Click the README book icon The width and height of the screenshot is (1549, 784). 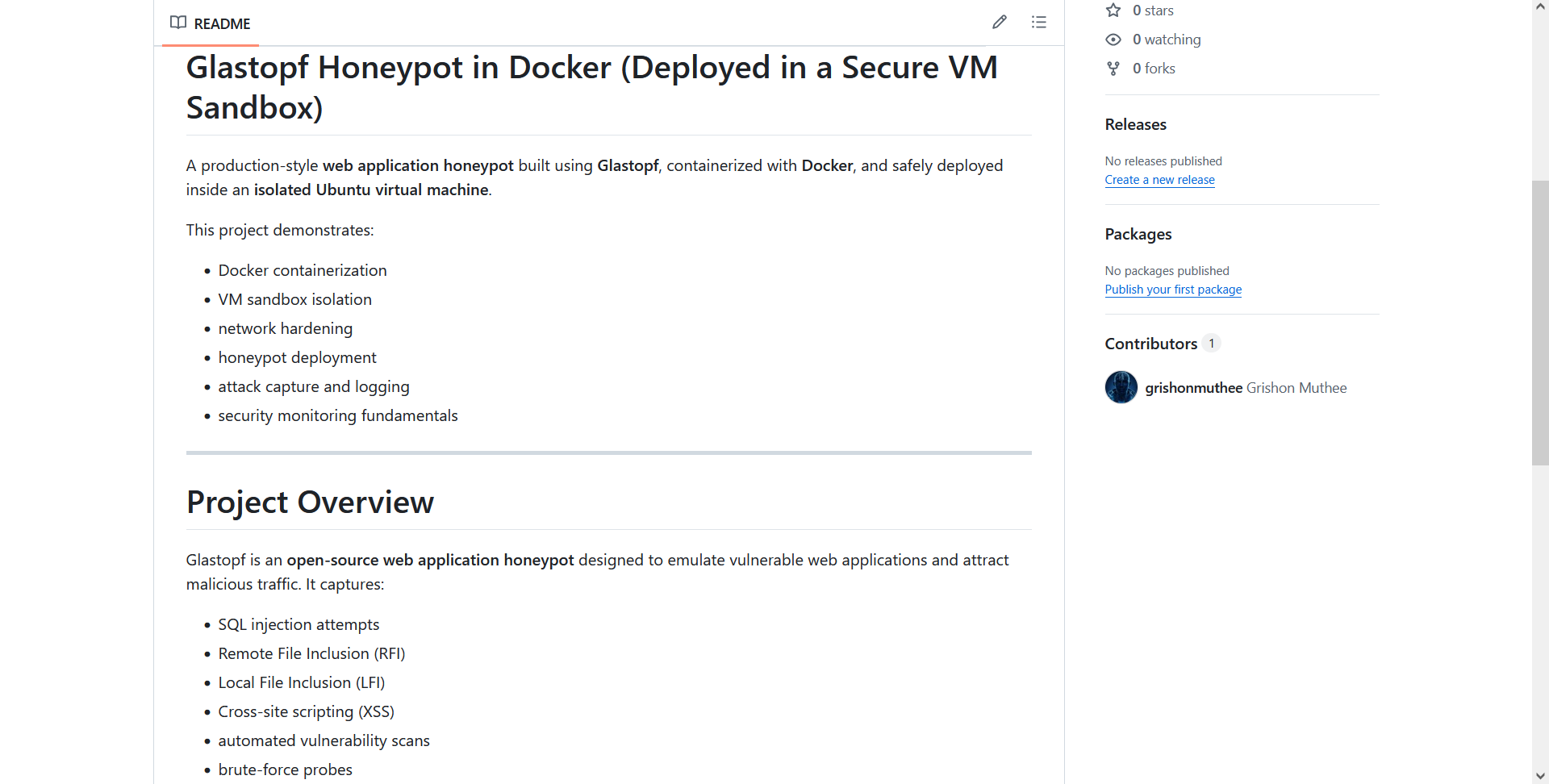pos(178,23)
